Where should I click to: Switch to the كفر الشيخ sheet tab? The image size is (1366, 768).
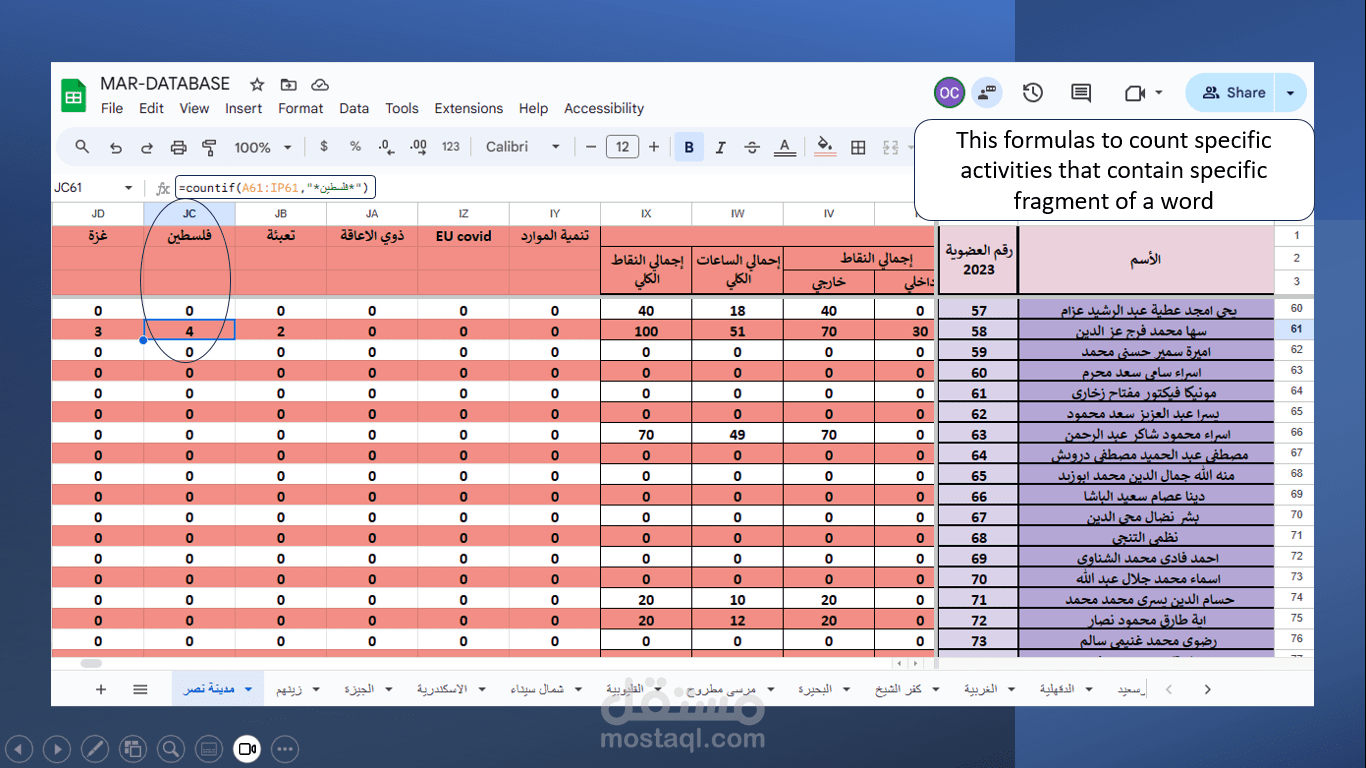point(899,689)
